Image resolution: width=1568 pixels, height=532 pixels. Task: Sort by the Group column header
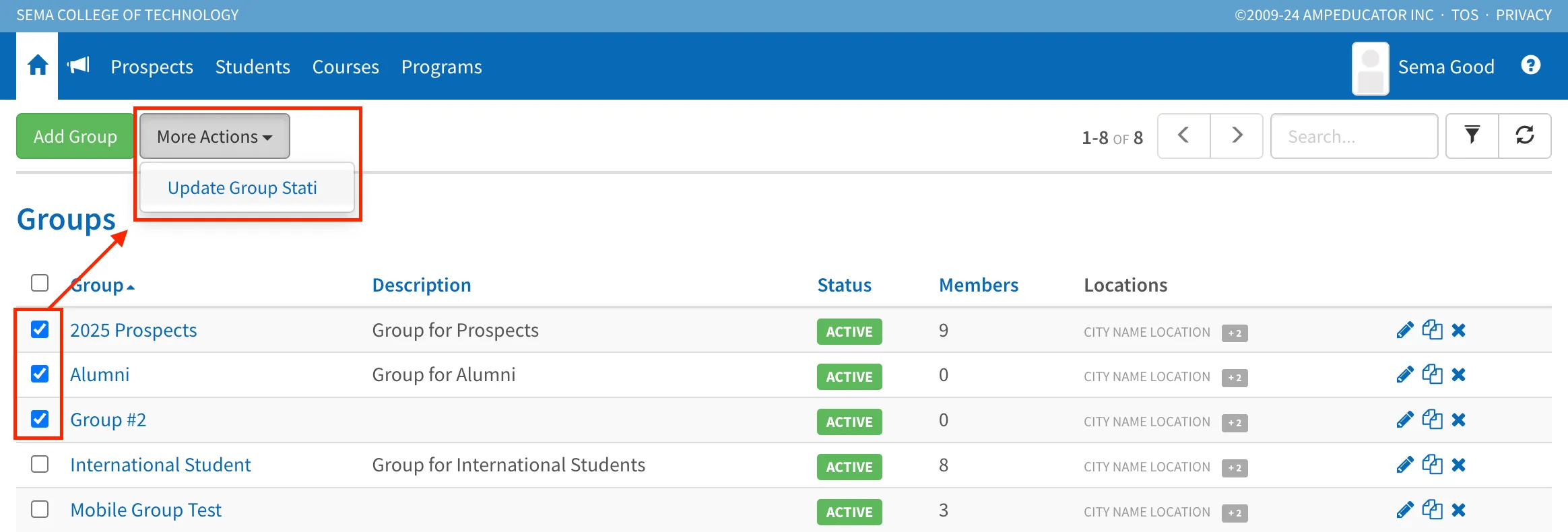click(x=102, y=286)
